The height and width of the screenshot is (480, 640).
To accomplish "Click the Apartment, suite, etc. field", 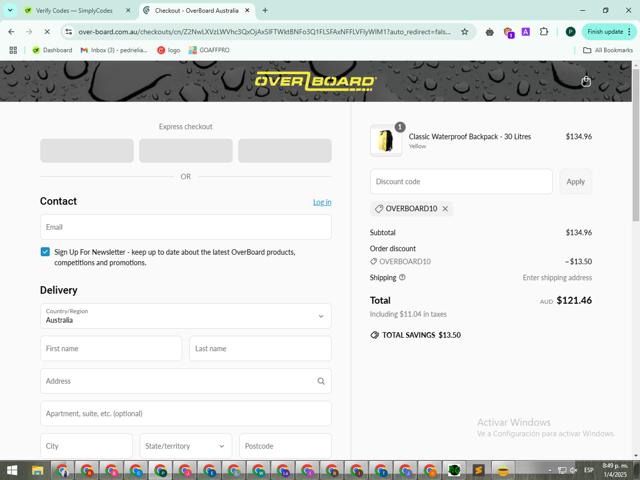I will (x=186, y=413).
